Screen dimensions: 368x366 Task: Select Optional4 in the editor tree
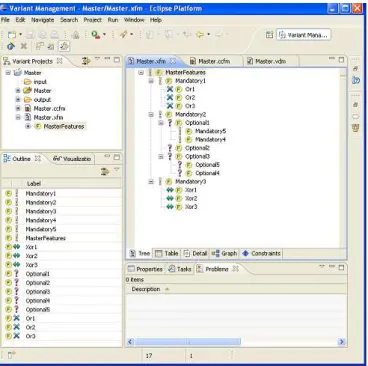tap(207, 173)
